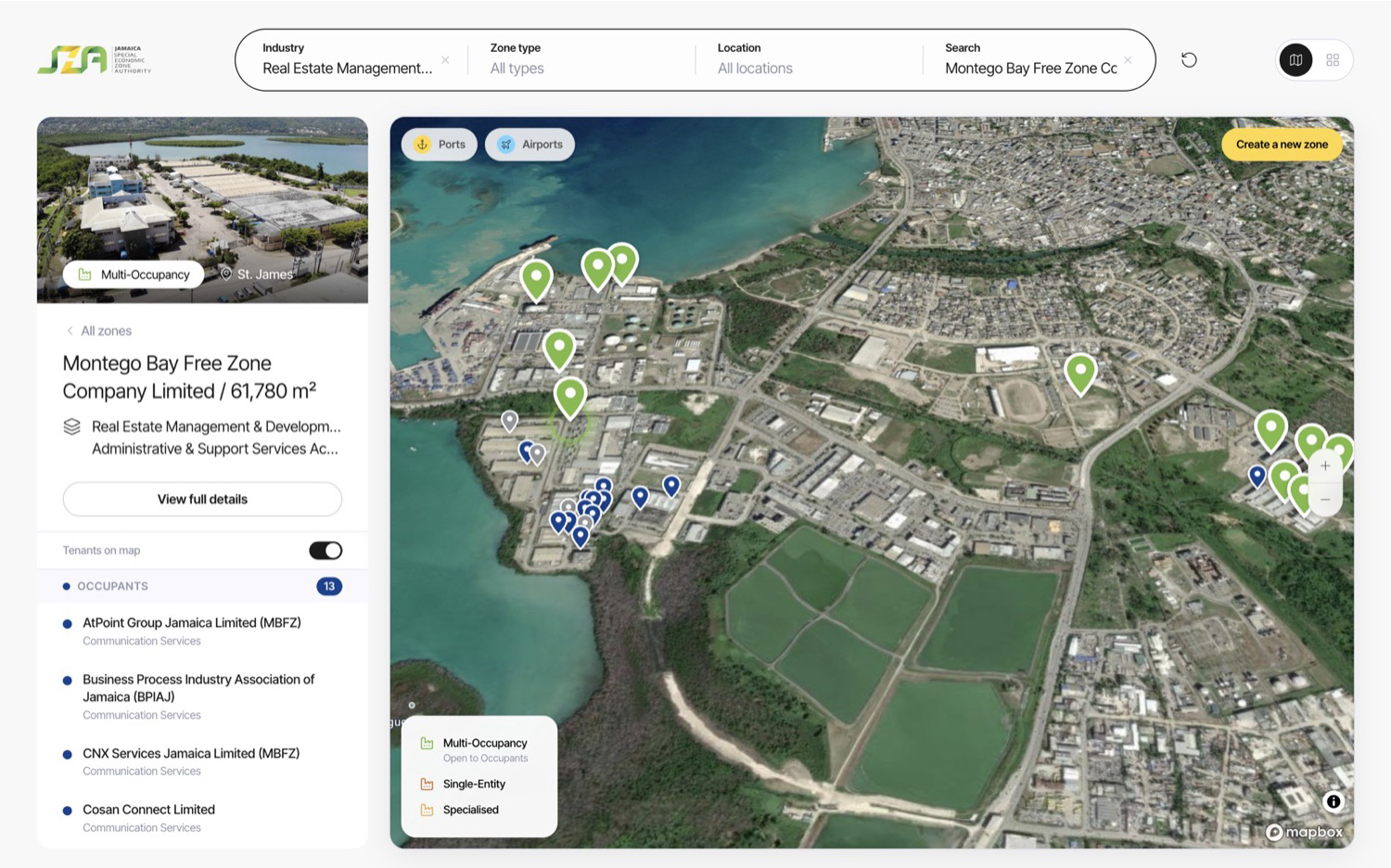Click the Occupants count badge

(x=329, y=586)
